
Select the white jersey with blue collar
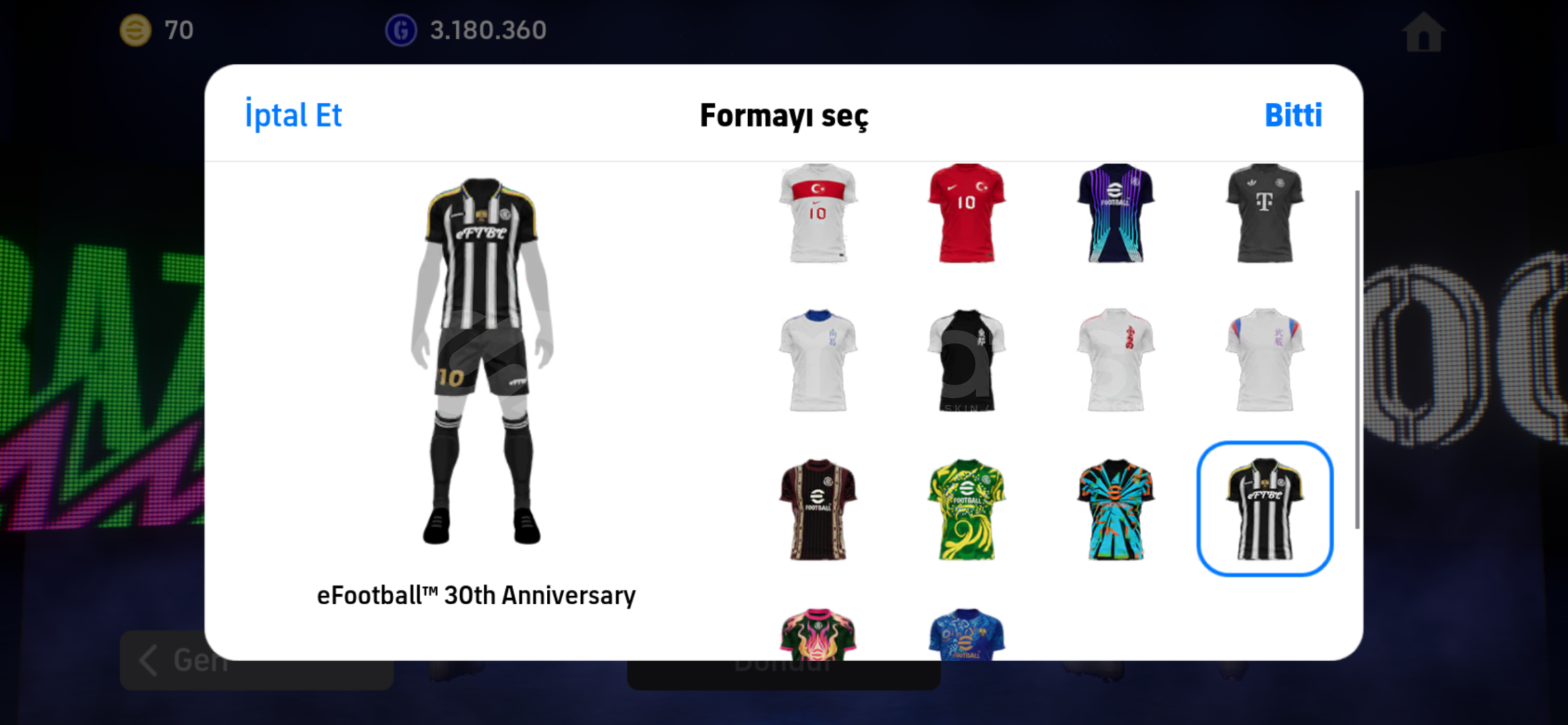(817, 360)
